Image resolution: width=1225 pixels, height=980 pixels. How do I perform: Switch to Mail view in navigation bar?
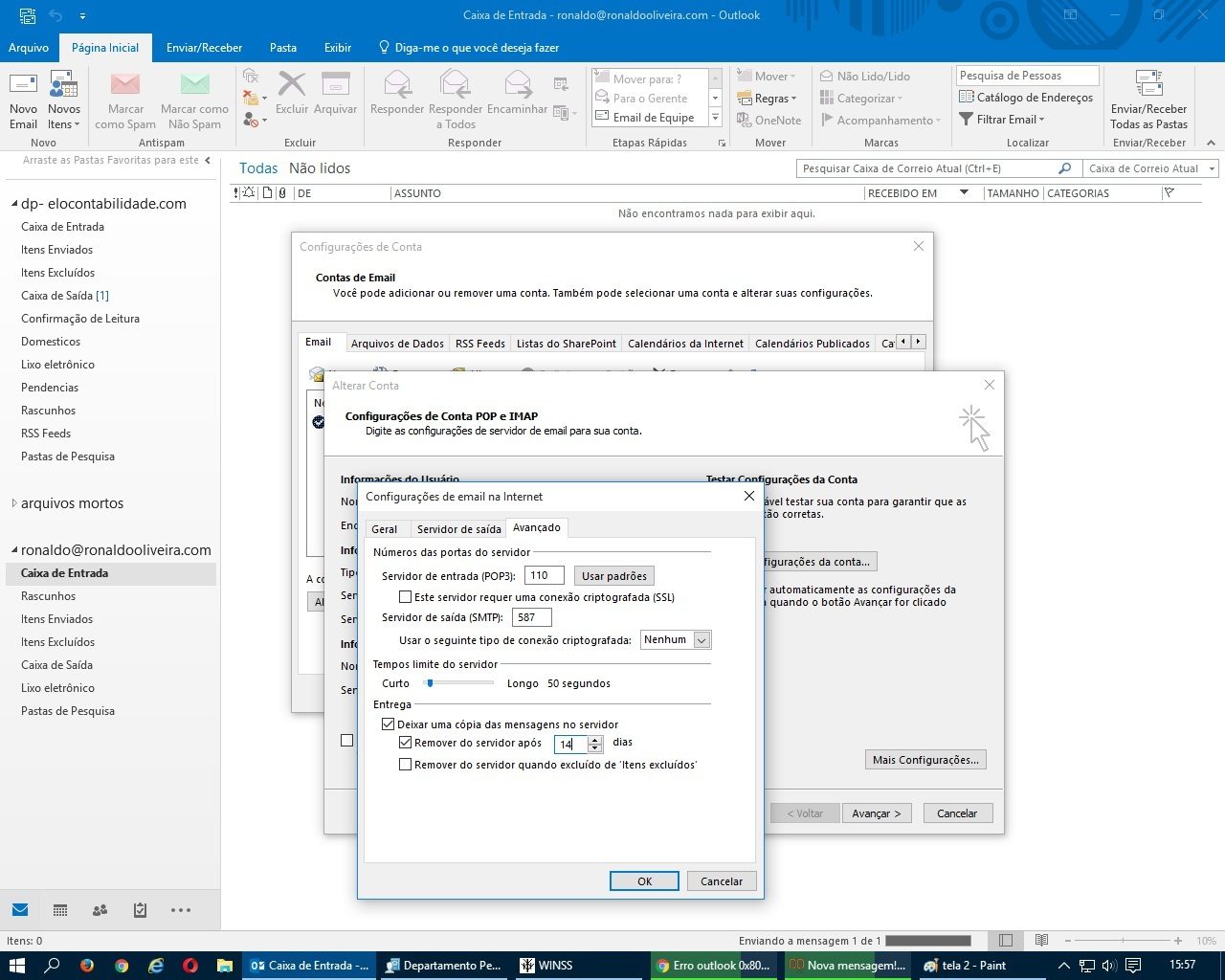pos(20,910)
